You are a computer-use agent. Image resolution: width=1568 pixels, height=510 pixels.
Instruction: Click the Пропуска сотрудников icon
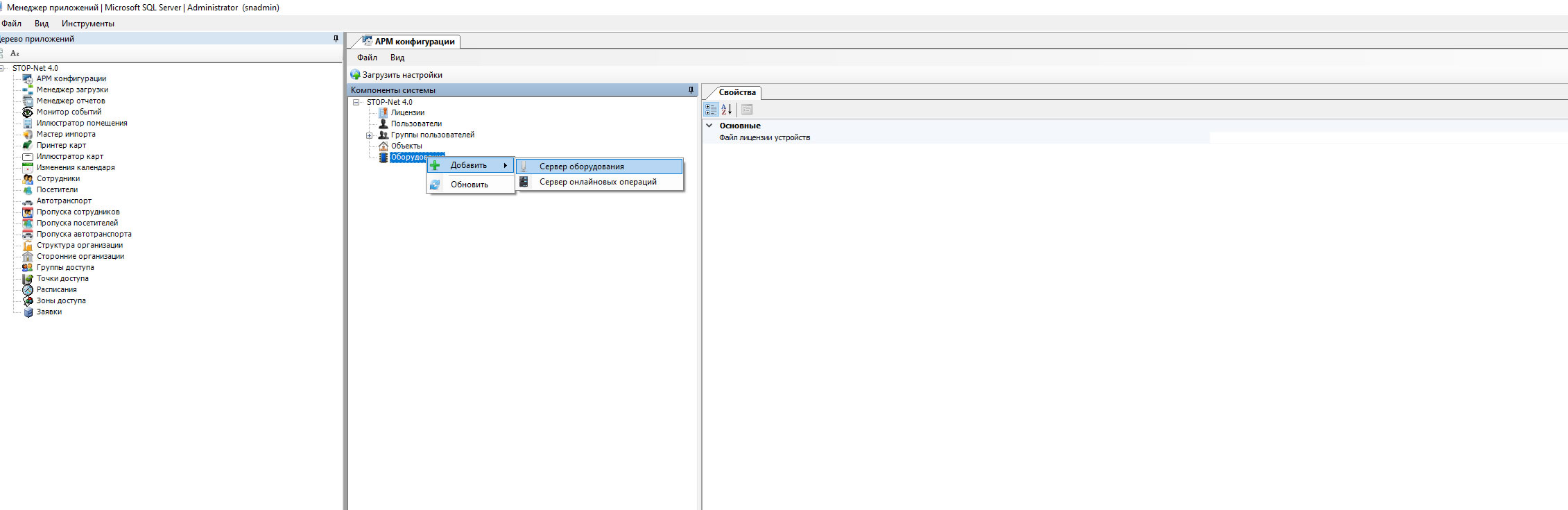click(x=28, y=212)
